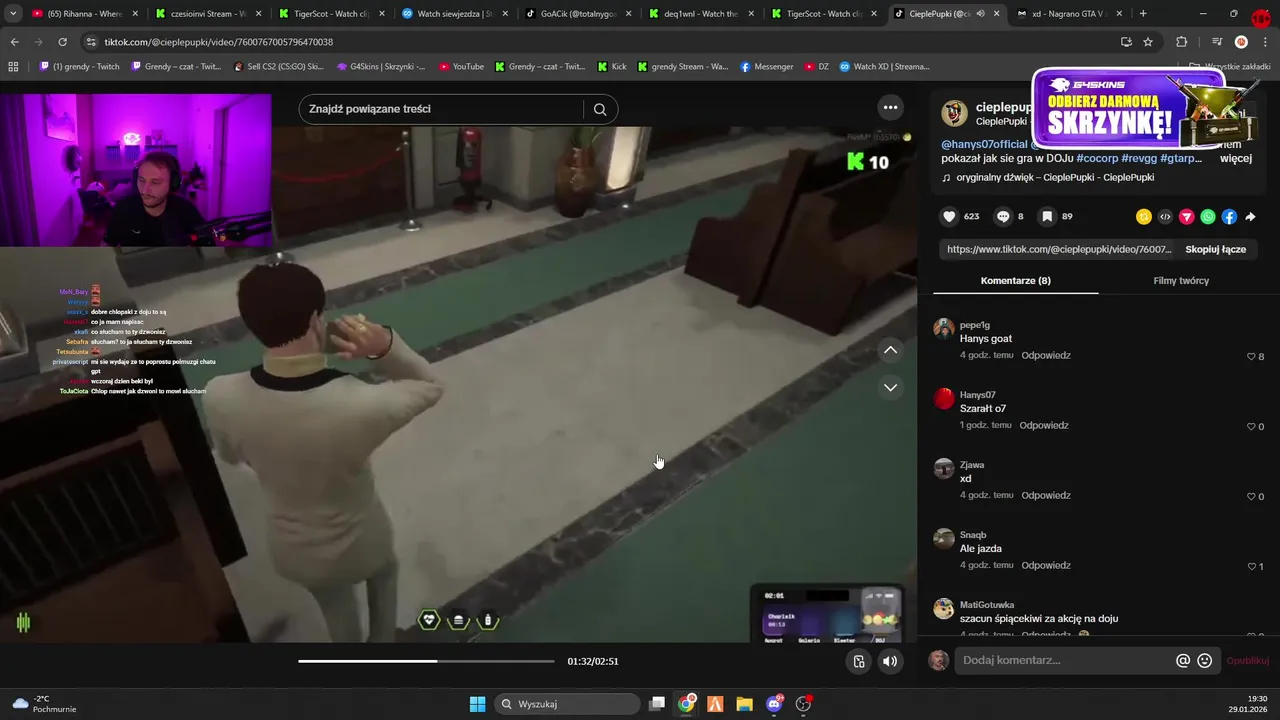This screenshot has height=720, width=1280.
Task: Open the YouTube bookmark
Action: point(461,67)
